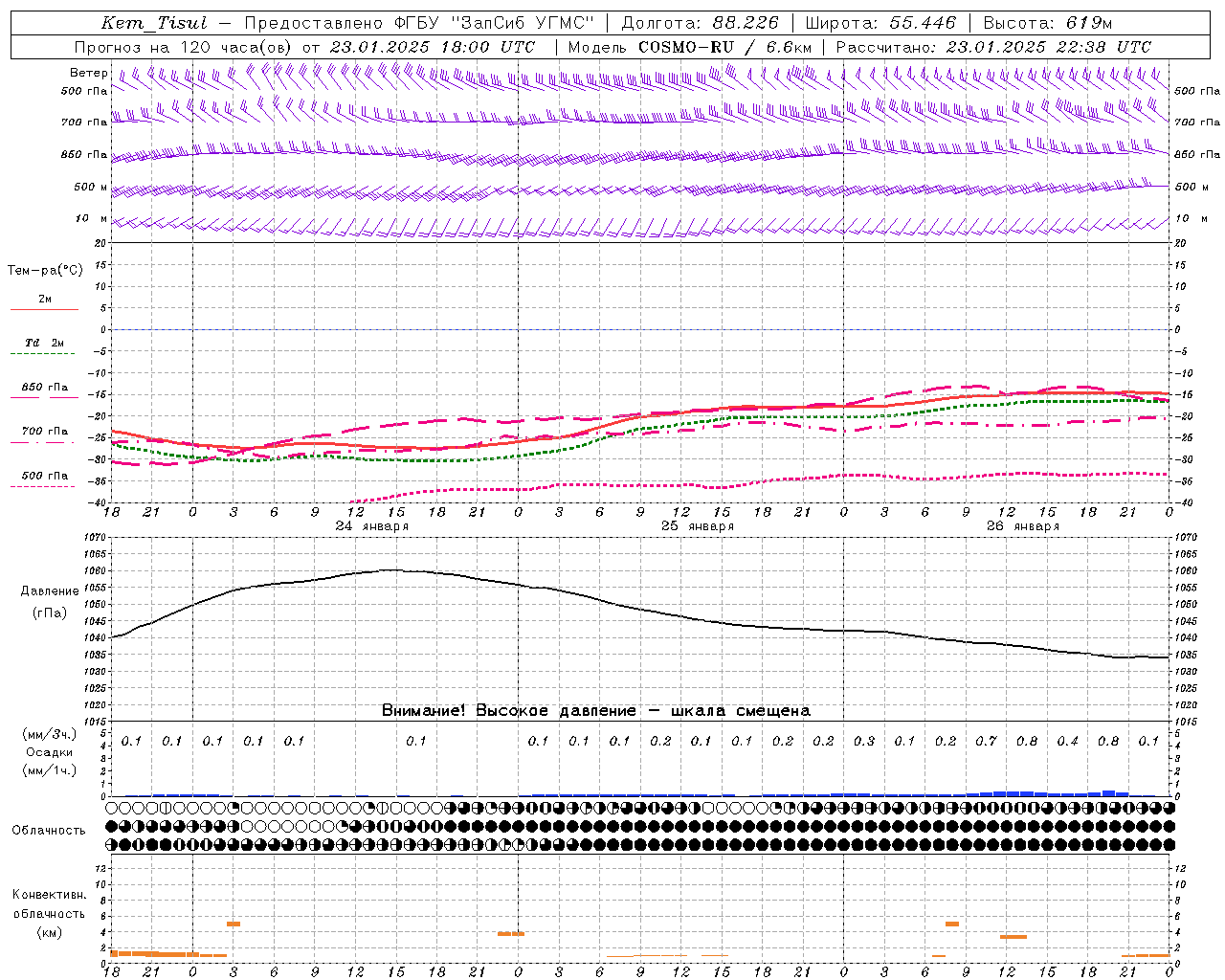1225x980 pixels.
Task: Click orange convective bar at 03h 24 января
Action: [234, 924]
